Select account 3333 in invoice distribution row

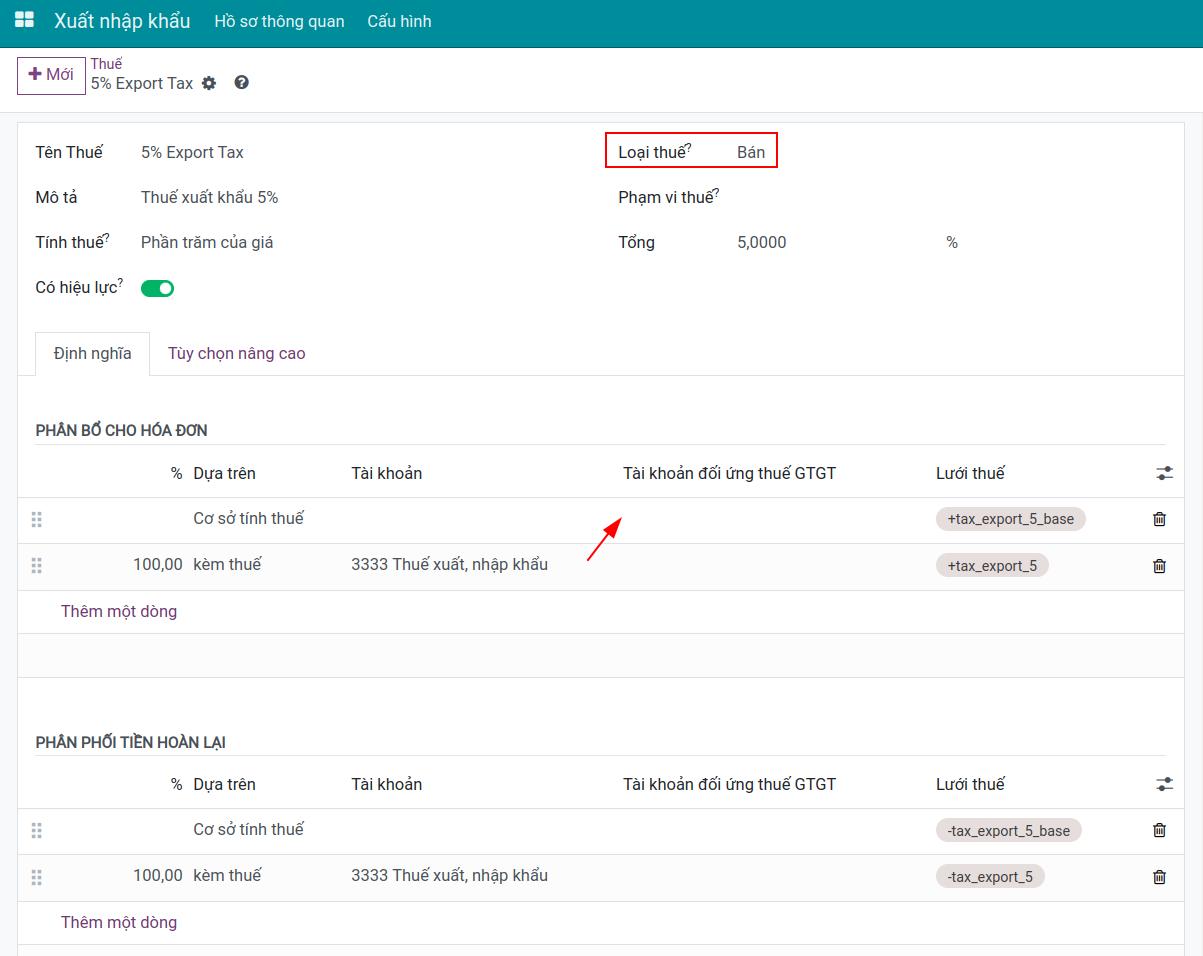pos(450,565)
